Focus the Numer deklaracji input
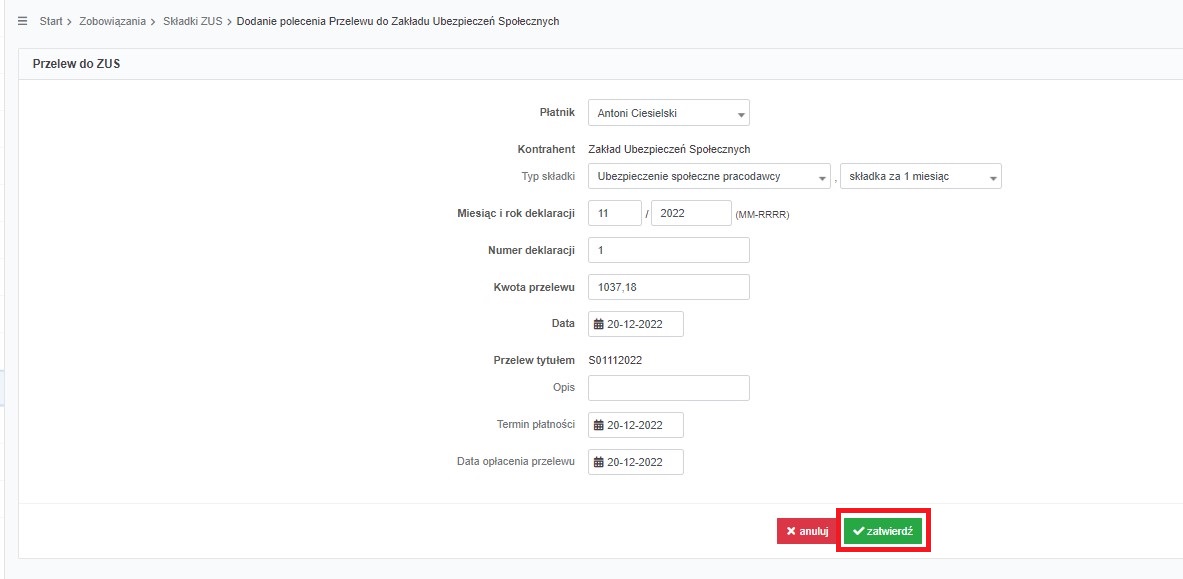Screen dimensions: 1183x579 [x=669, y=250]
